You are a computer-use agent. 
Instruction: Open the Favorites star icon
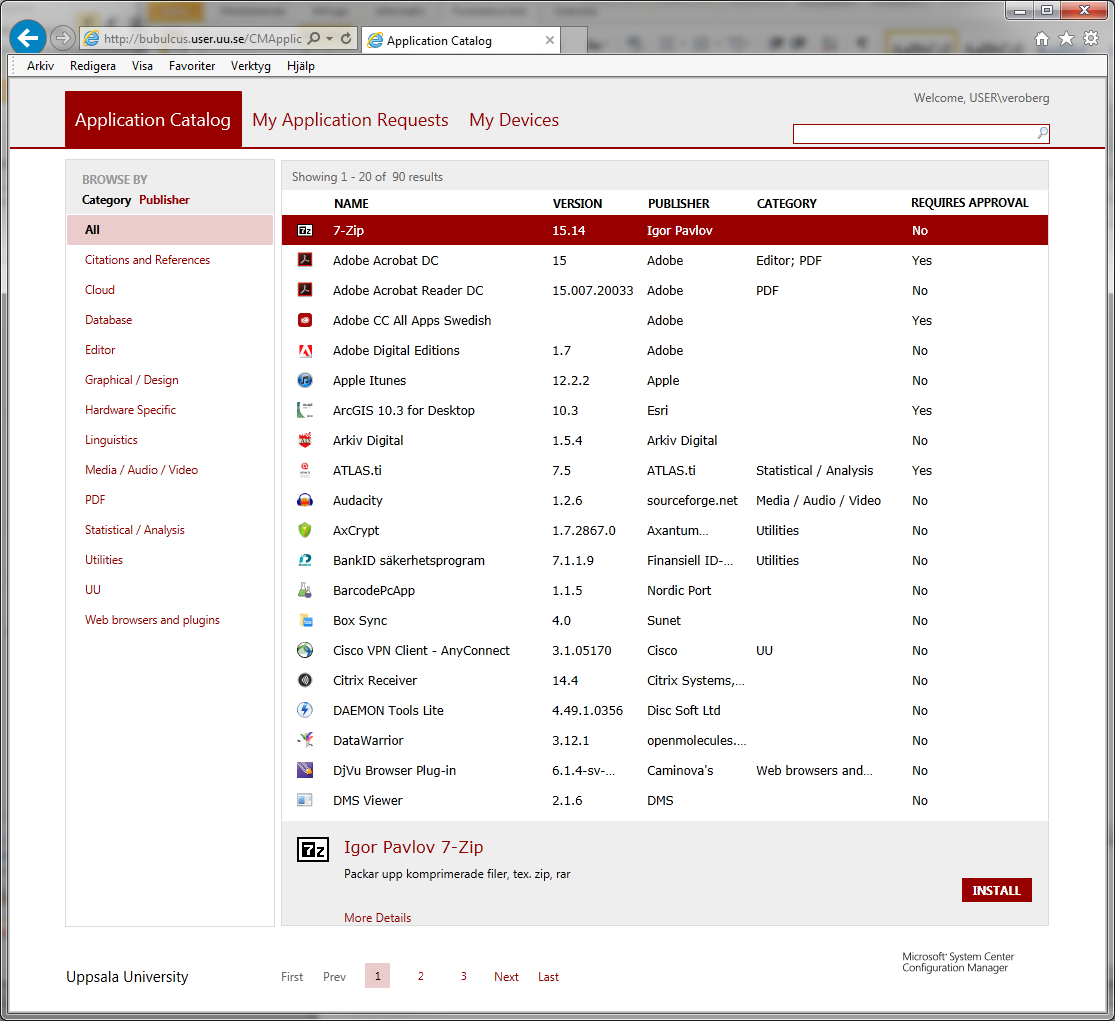1067,38
